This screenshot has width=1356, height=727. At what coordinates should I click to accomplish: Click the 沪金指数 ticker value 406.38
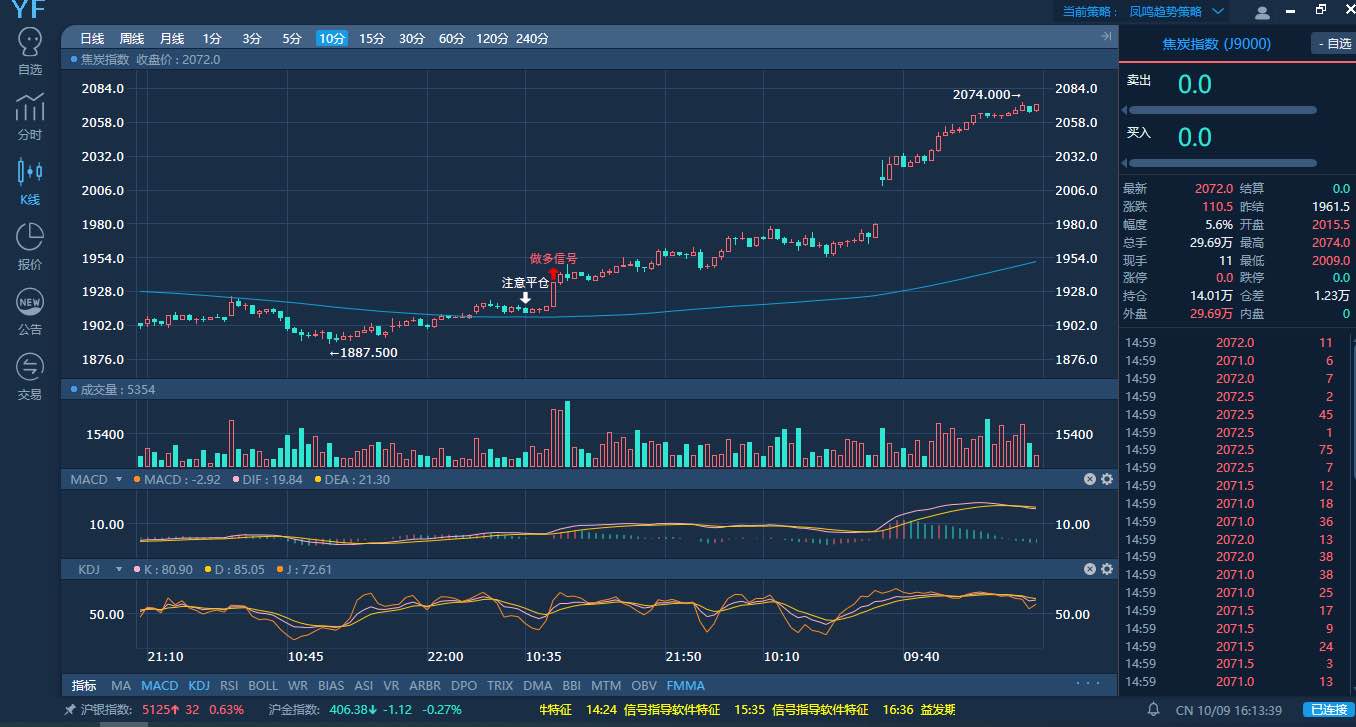point(349,710)
